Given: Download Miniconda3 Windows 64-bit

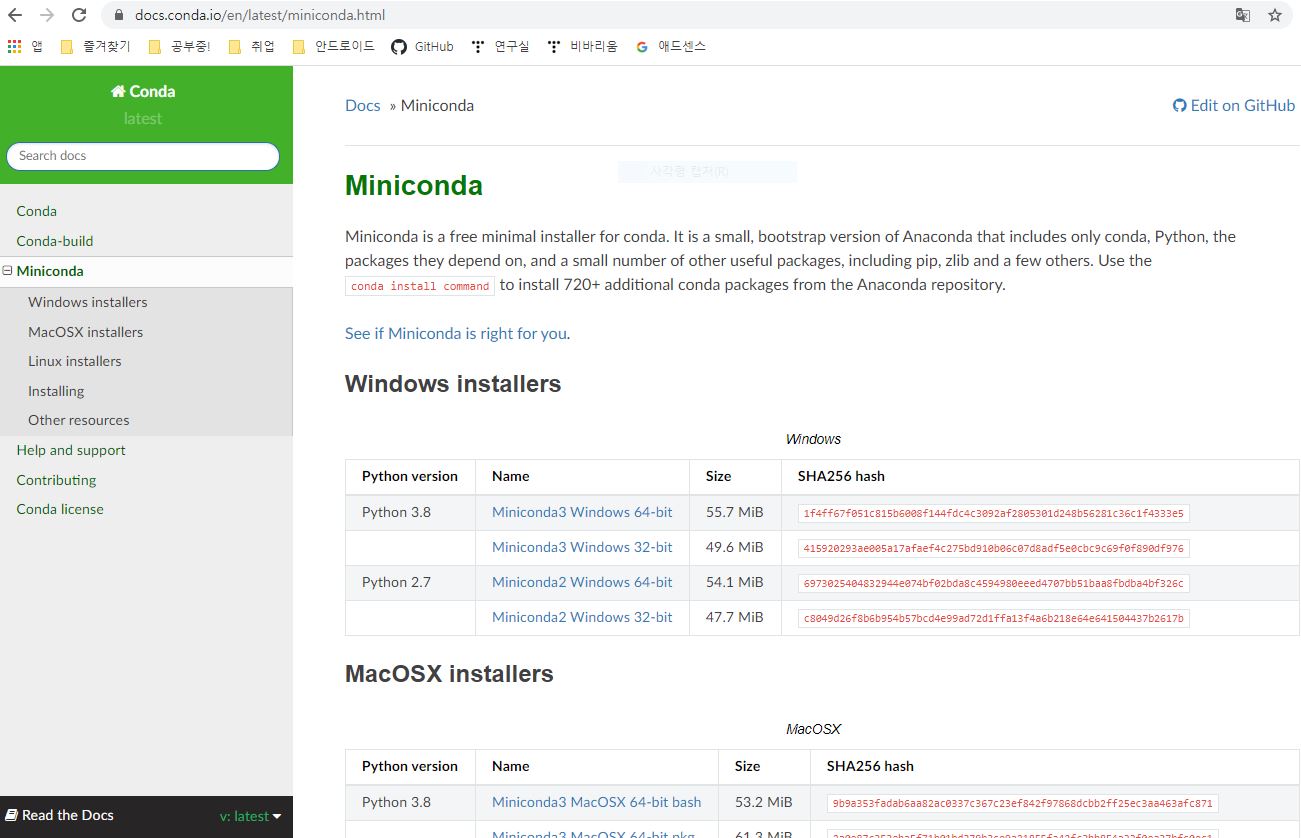Looking at the screenshot, I should point(582,512).
